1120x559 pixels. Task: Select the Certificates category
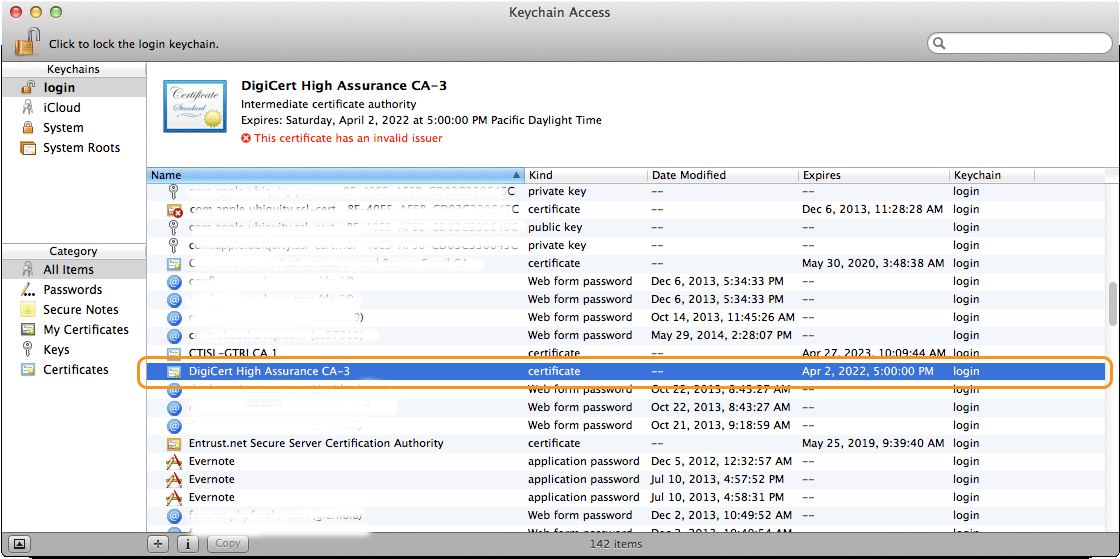(x=75, y=370)
